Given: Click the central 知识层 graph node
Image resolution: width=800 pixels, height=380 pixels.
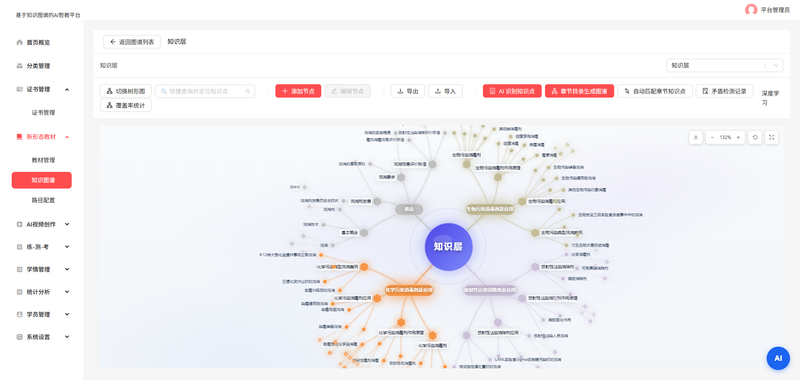Looking at the screenshot, I should (448, 247).
